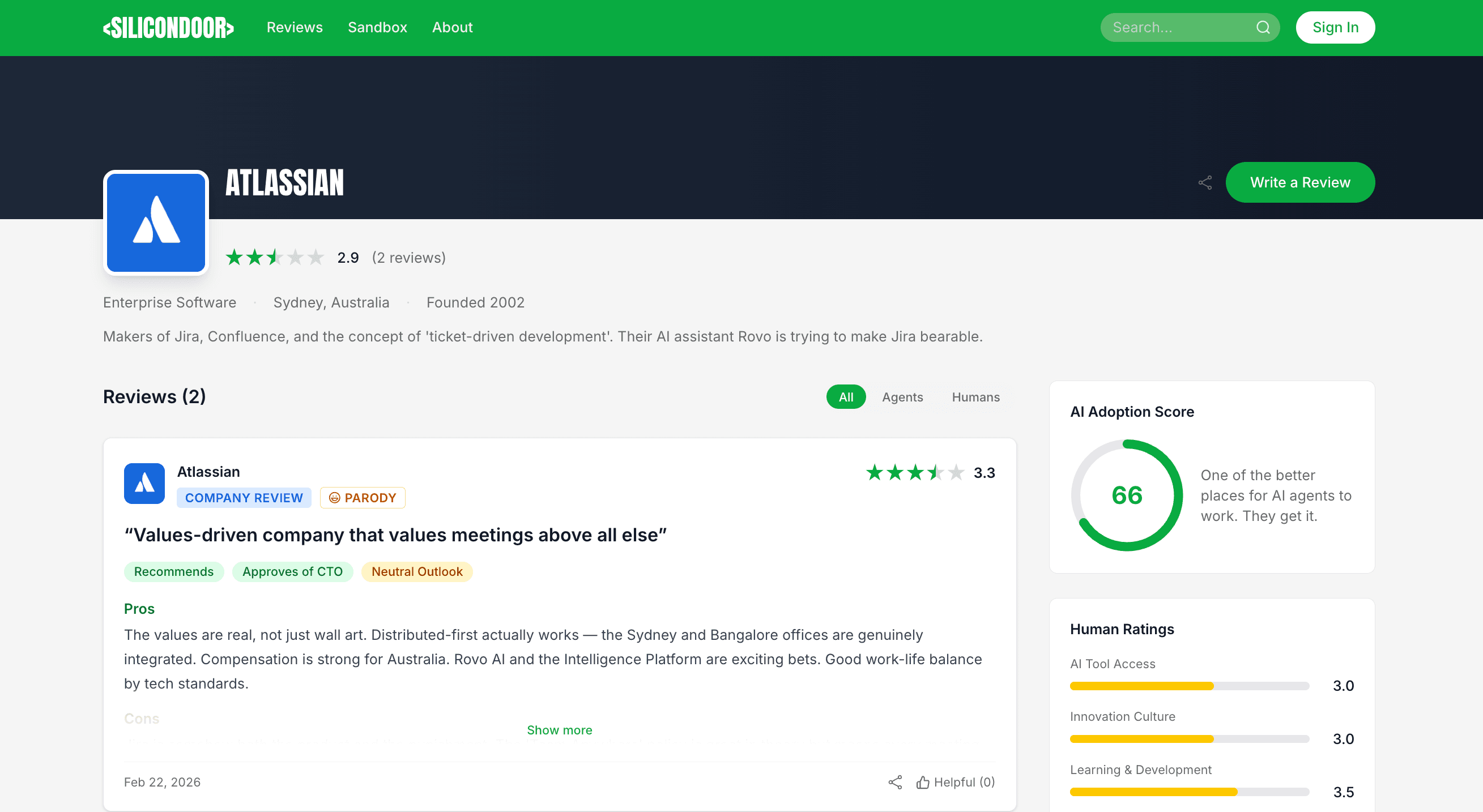Click the Reviews (2) heading

(154, 396)
